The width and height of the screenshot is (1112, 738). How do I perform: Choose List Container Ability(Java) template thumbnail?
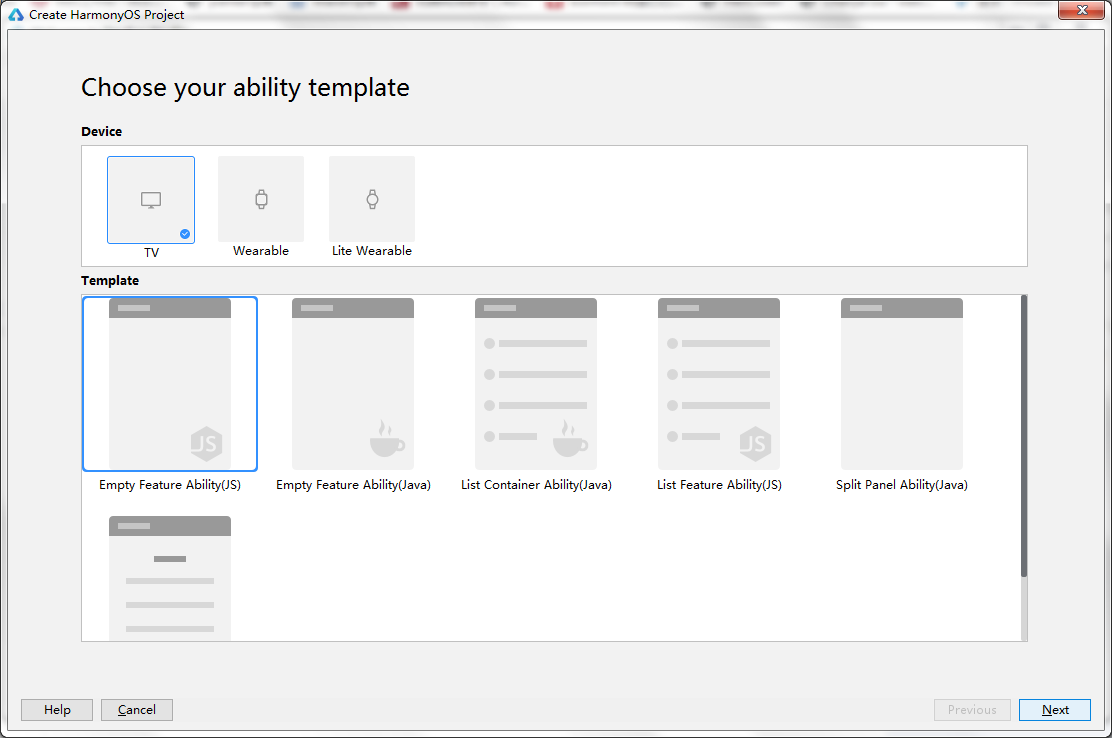coord(536,384)
